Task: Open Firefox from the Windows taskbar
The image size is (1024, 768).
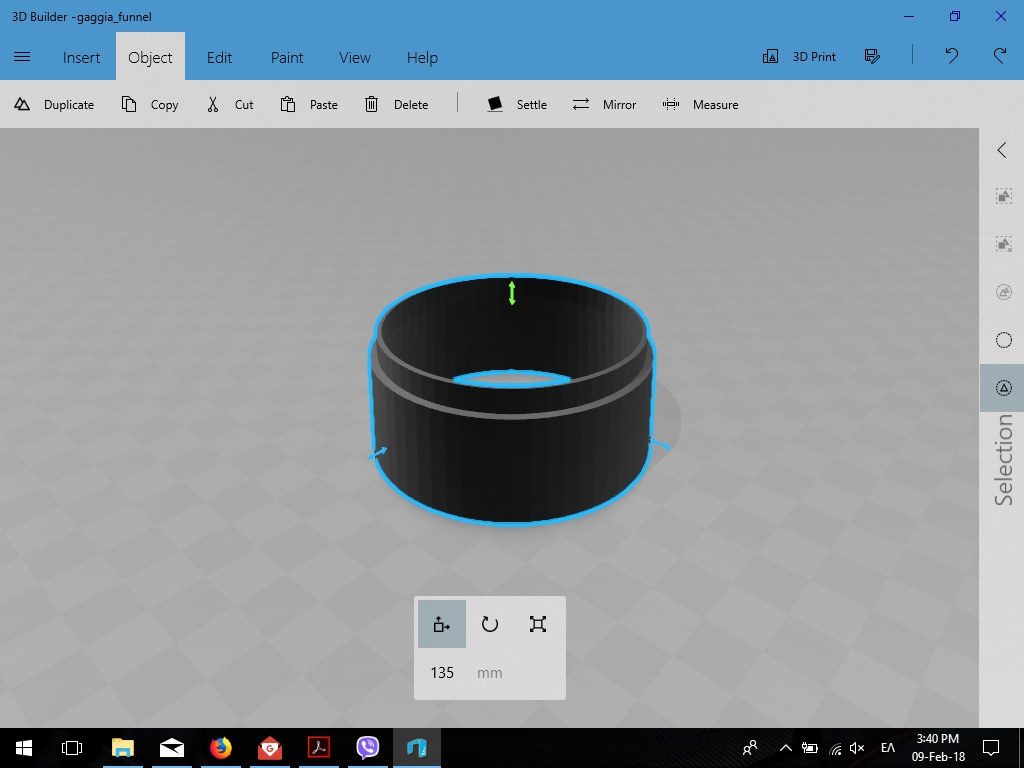Action: (x=220, y=747)
